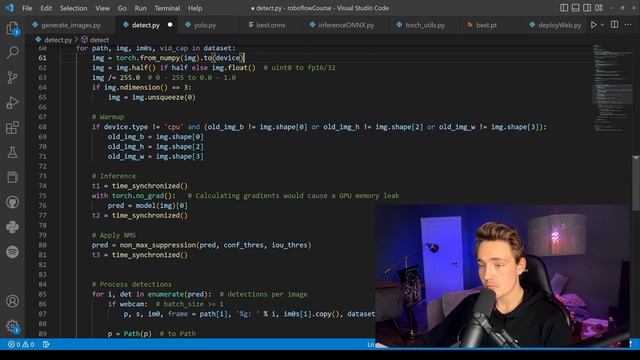Toggle the primary side bar layout icon
Screen dimensions: 640x360
pos(564,8)
